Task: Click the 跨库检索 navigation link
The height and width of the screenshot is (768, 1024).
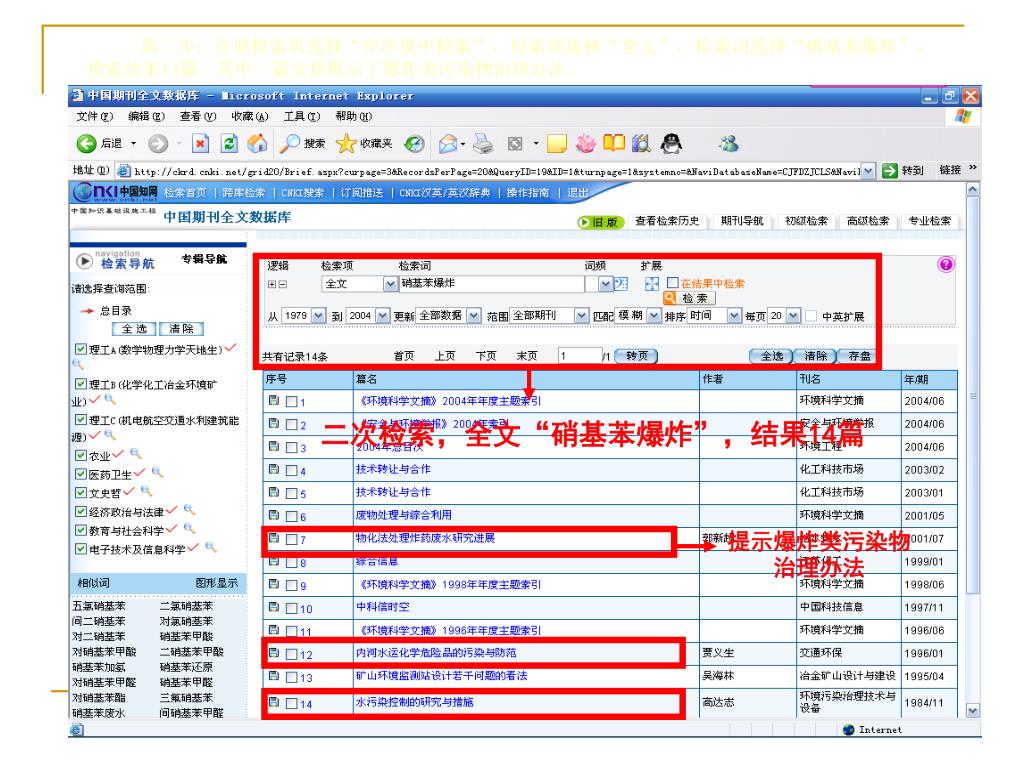Action: (x=244, y=193)
